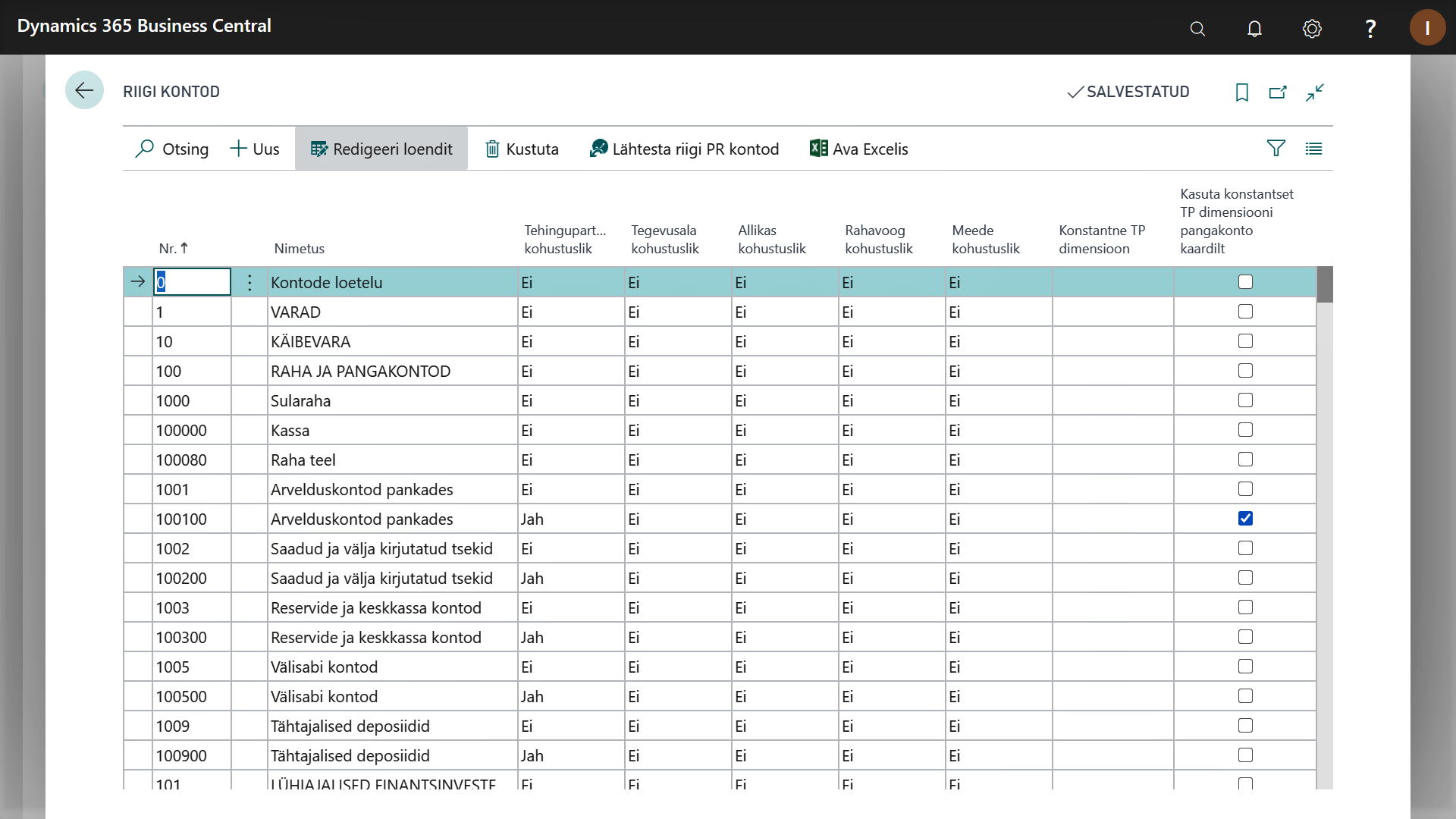Click Konstantne TP dimensioon cell for 100100

(x=1113, y=519)
